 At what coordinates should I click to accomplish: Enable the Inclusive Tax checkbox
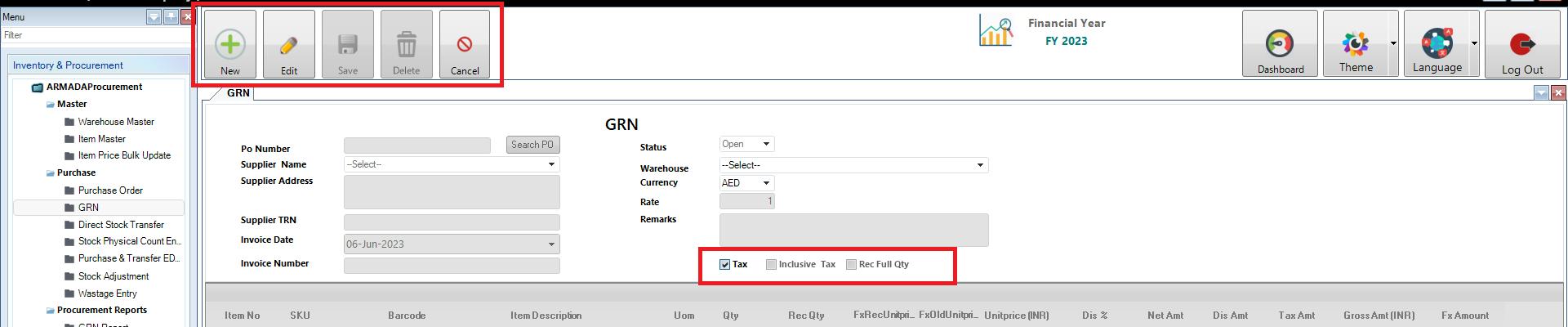click(771, 265)
